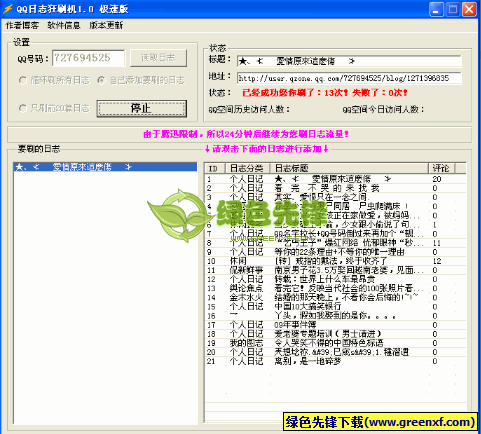This screenshot has width=481, height=434.
Task: Open the 作者博客 menu
Action: pyautogui.click(x=22, y=25)
